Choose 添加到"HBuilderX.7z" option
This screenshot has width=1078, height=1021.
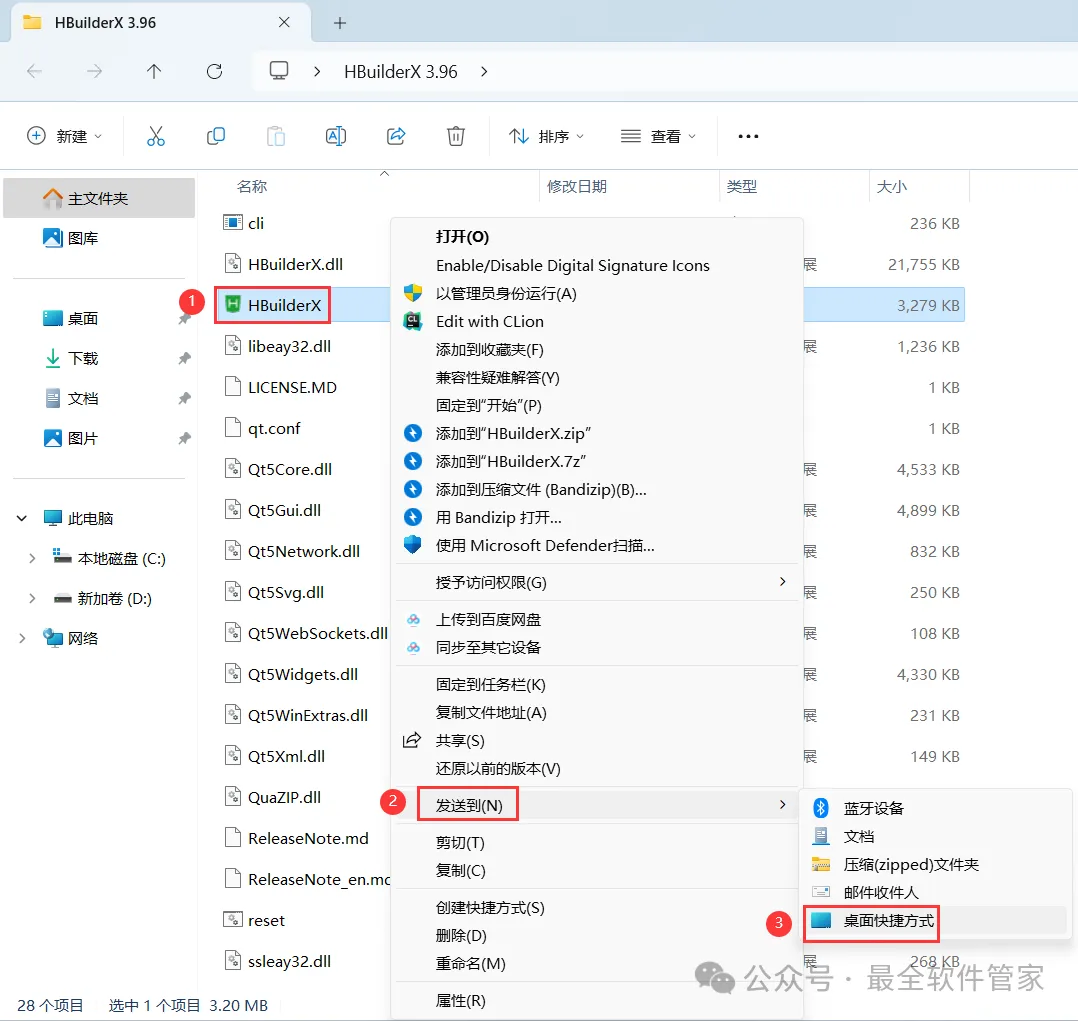[x=511, y=461]
